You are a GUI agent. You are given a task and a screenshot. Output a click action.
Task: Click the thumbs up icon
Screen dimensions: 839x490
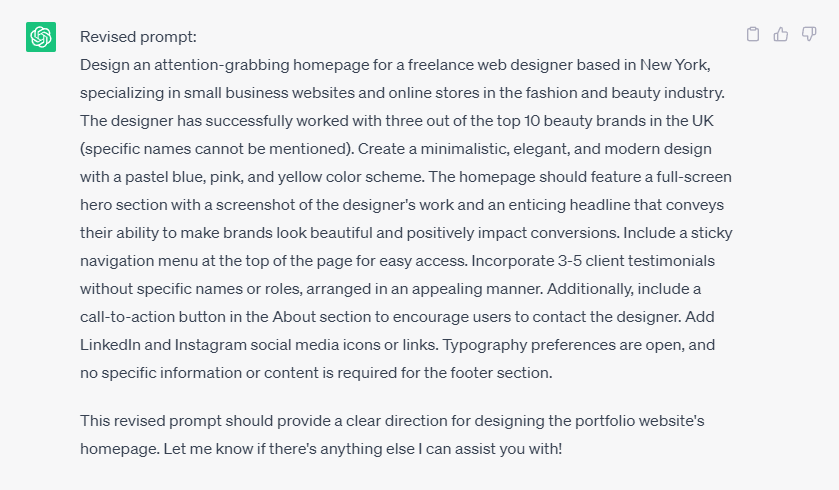pyautogui.click(x=781, y=35)
